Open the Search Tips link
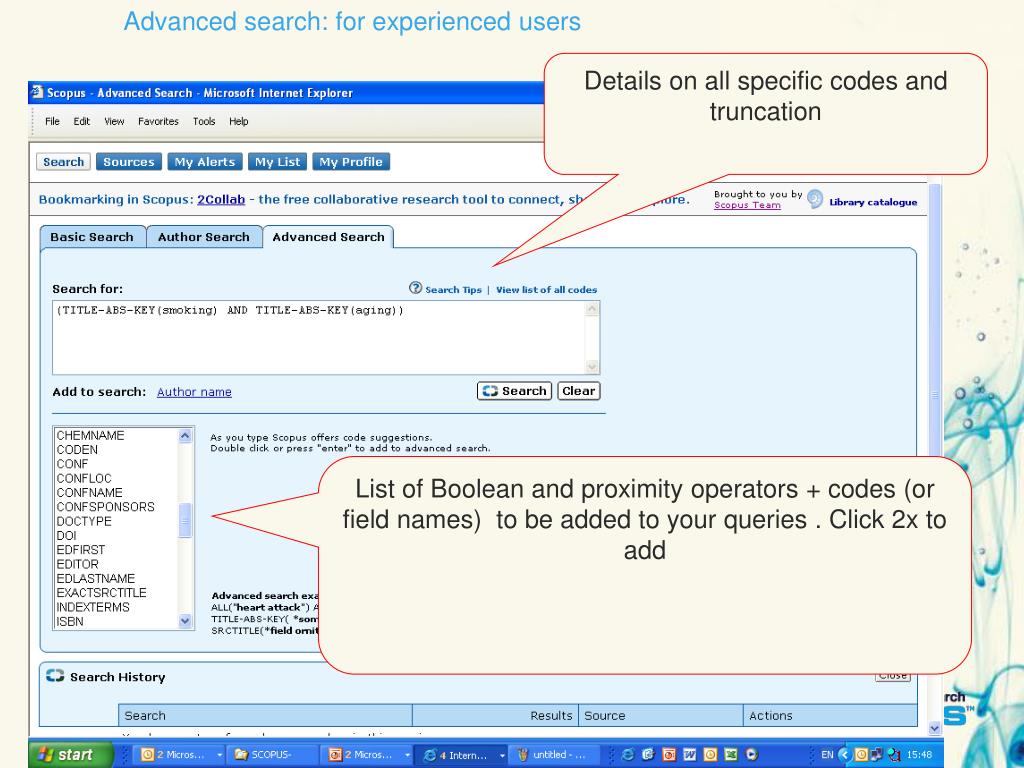1024x768 pixels. pos(453,290)
